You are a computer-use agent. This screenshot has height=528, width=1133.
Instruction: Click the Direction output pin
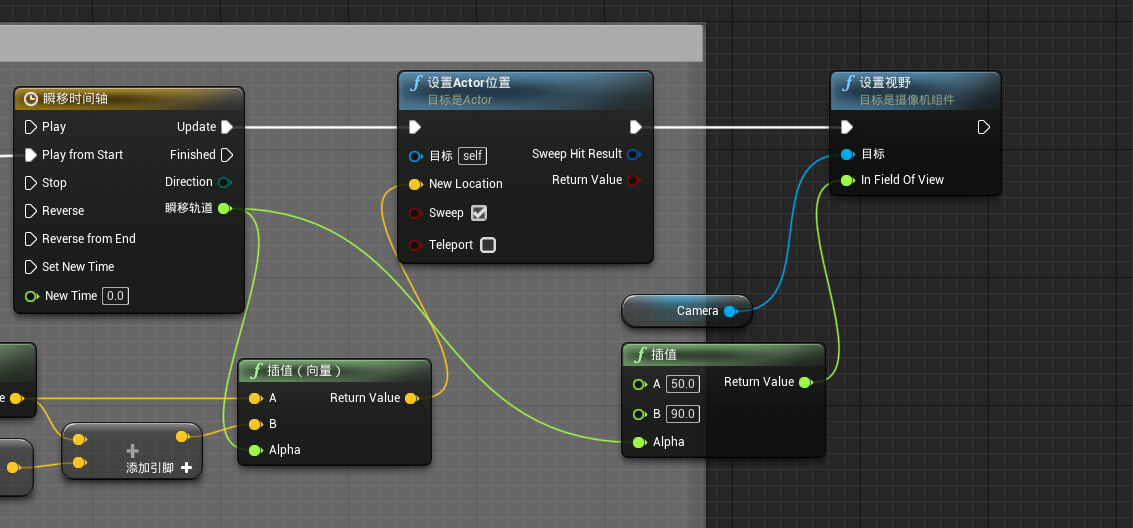click(225, 182)
